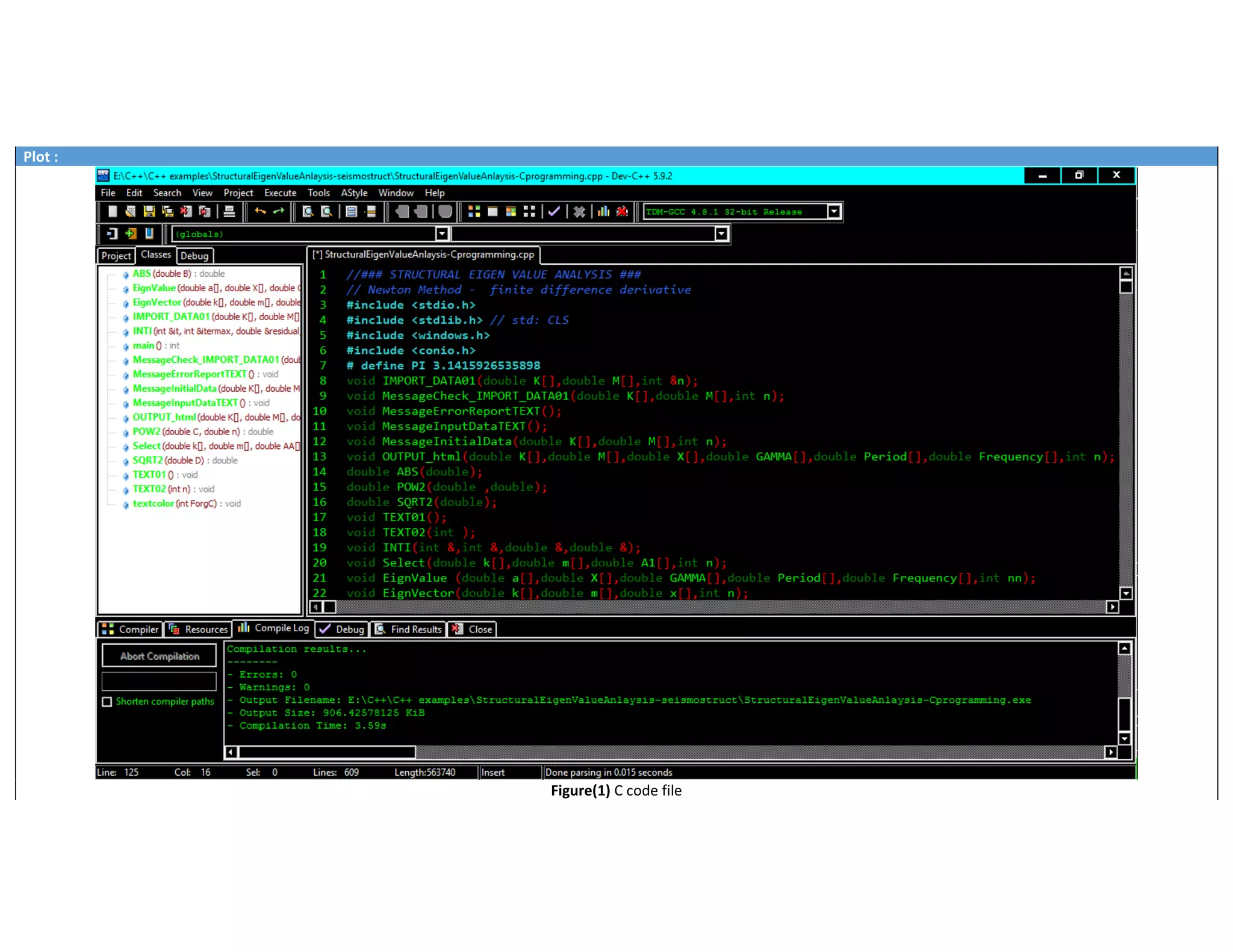Screen dimensions: 1233x952
Task: Select IMPORT_DATA01 in the class browser
Action: tap(171, 317)
